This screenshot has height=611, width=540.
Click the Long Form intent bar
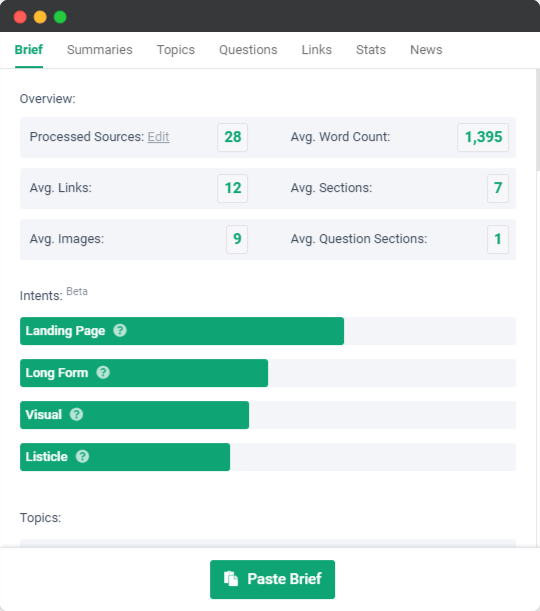[144, 373]
